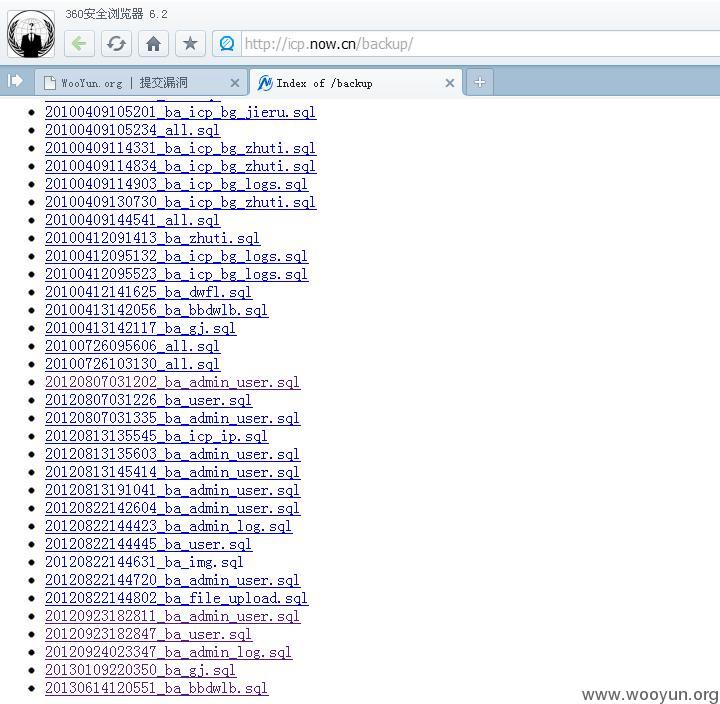Open 20120813145414_ba_admin_user.sql link
720x704 pixels.
[x=173, y=472]
